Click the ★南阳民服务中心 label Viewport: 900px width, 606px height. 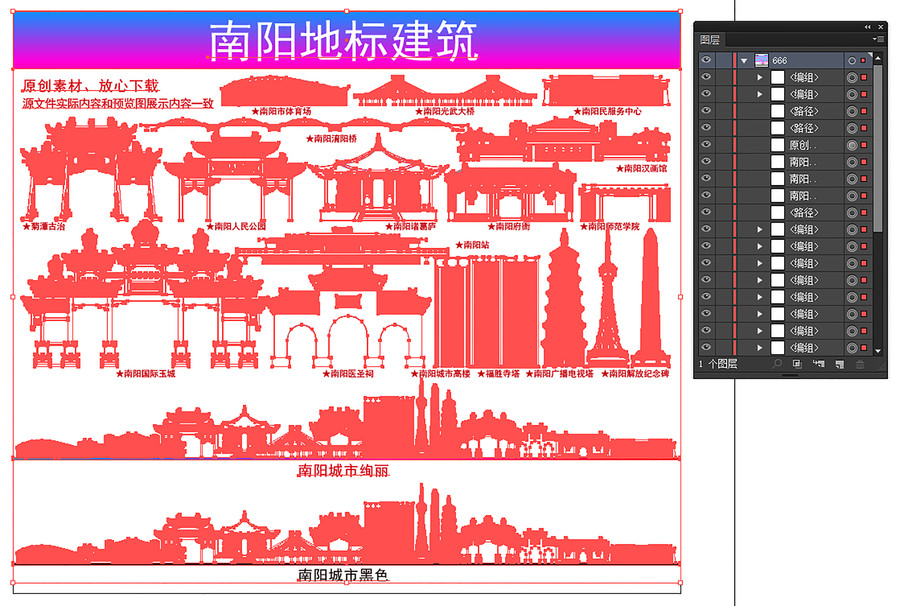tap(607, 111)
